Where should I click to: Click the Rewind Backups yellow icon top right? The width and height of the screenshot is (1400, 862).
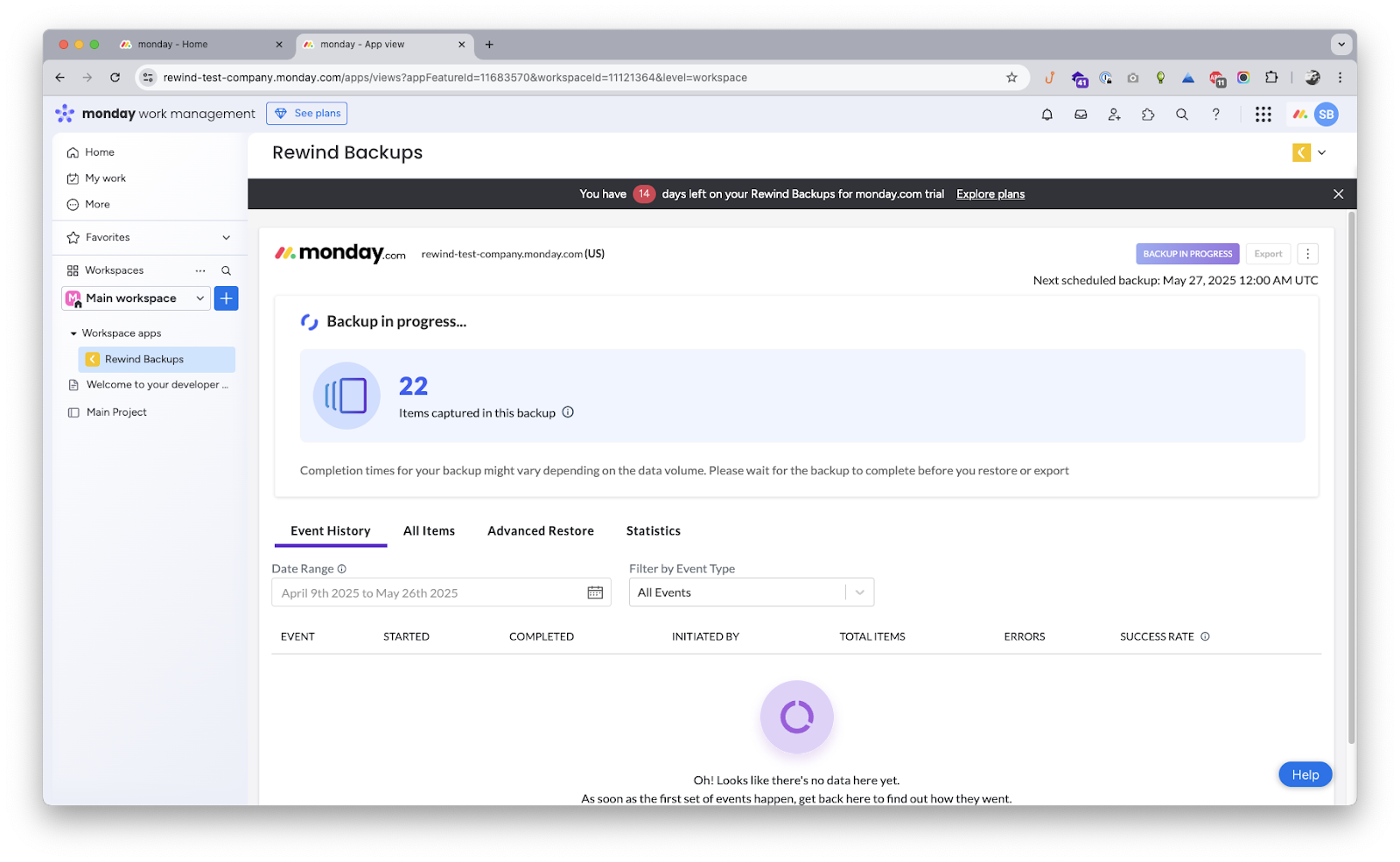tap(1301, 152)
